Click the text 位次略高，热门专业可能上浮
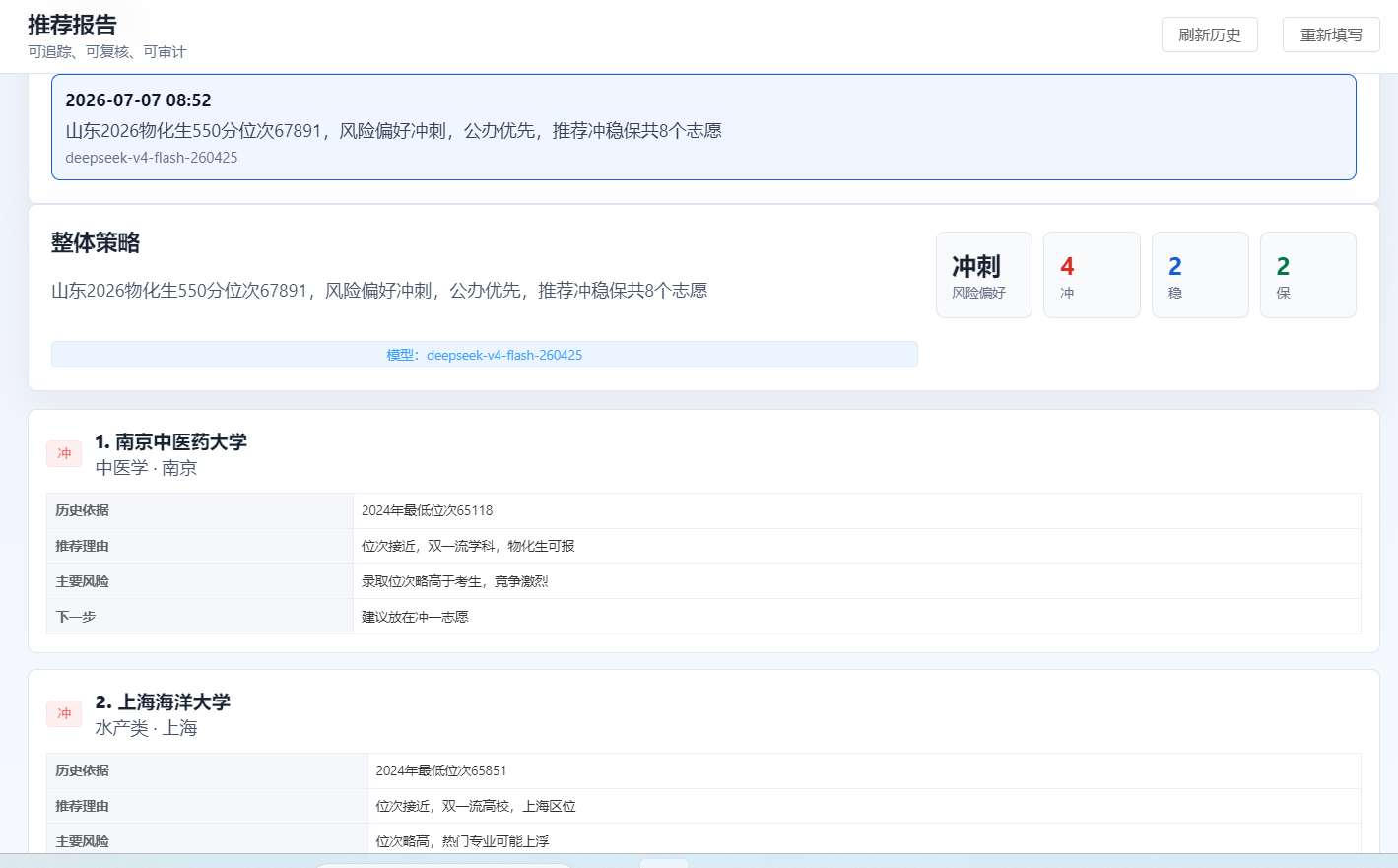 coord(463,841)
